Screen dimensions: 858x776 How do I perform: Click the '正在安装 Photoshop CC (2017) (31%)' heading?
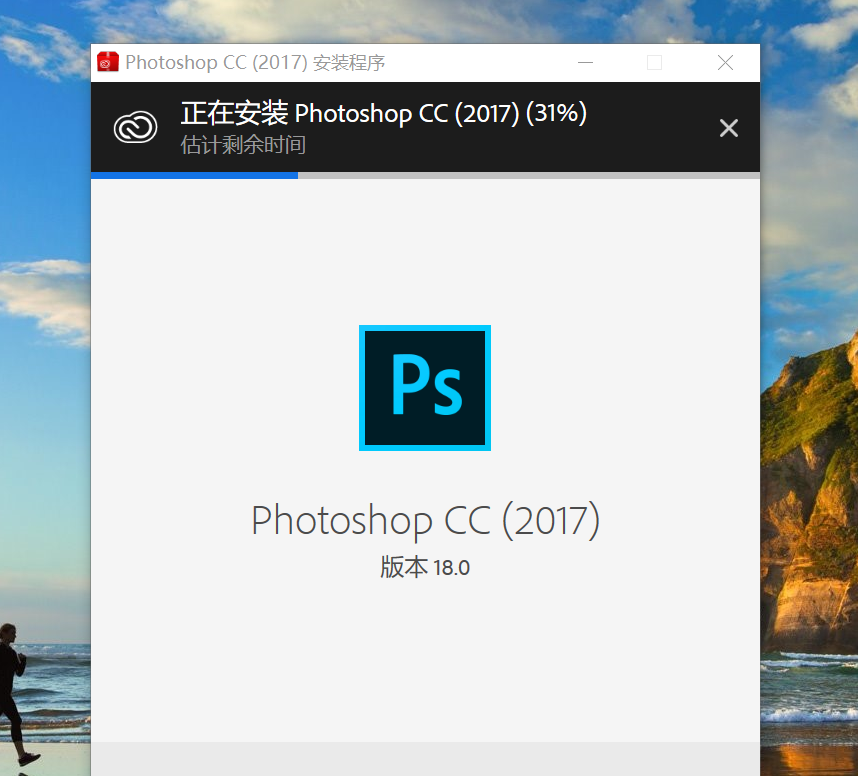384,113
